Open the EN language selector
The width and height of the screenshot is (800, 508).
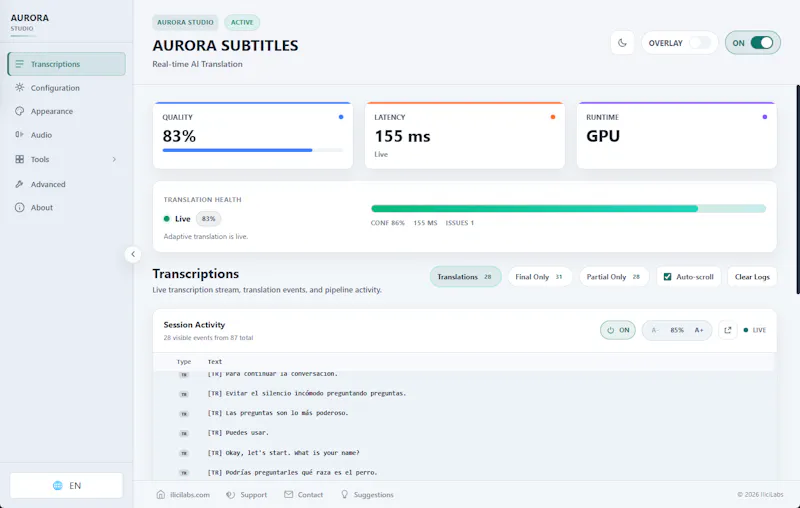[66, 486]
